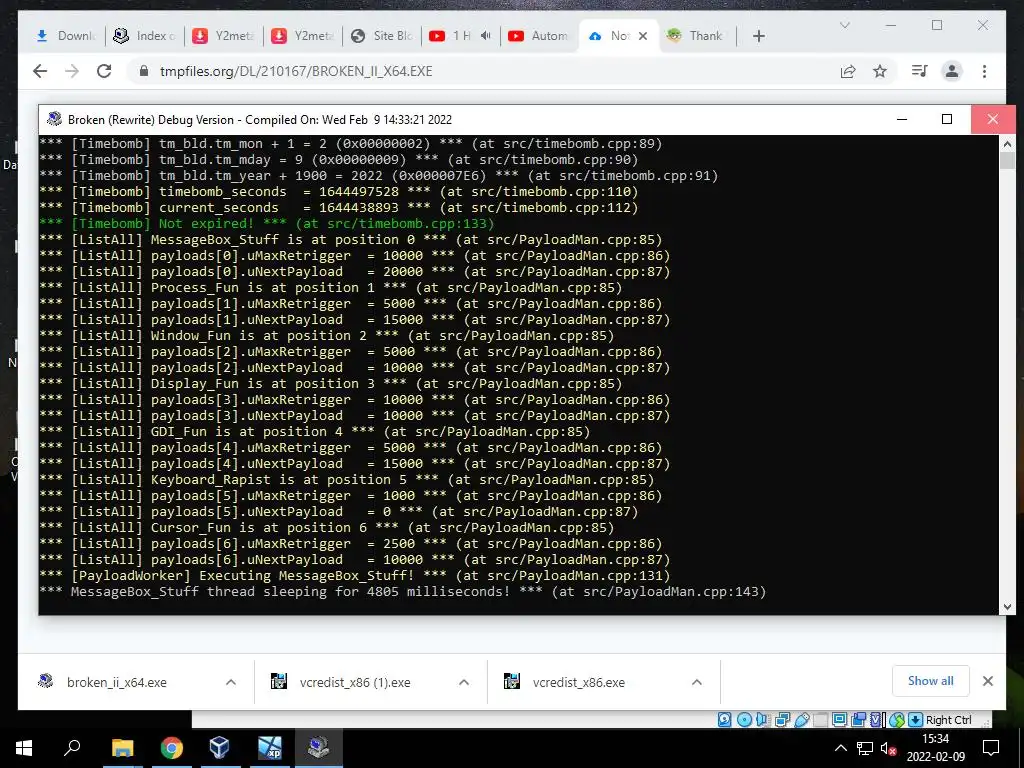The image size is (1024, 768).
Task: Open the XP virtual machine taskbar icon
Action: coord(269,748)
